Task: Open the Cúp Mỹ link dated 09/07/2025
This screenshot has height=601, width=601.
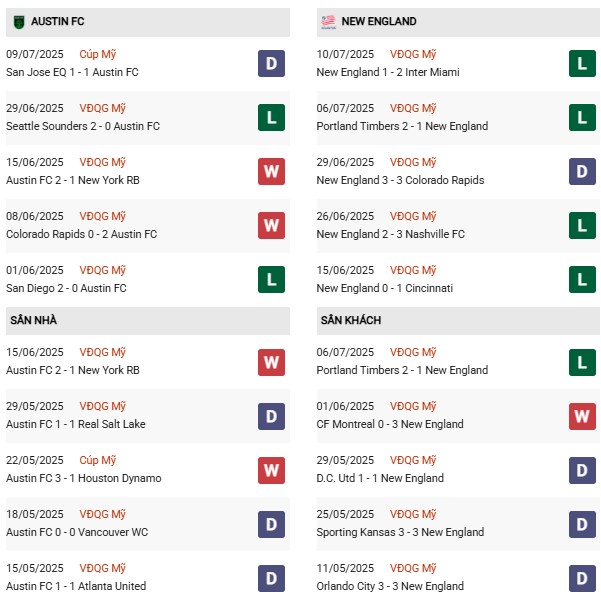Action: (98, 54)
